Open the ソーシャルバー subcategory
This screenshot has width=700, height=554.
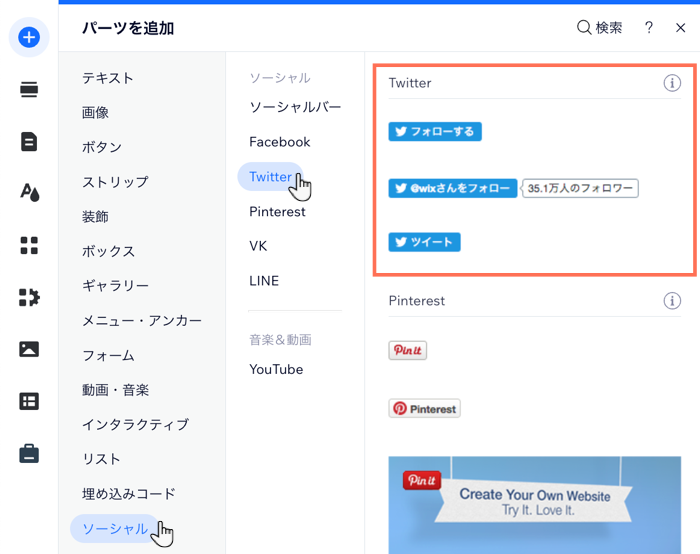click(x=295, y=107)
